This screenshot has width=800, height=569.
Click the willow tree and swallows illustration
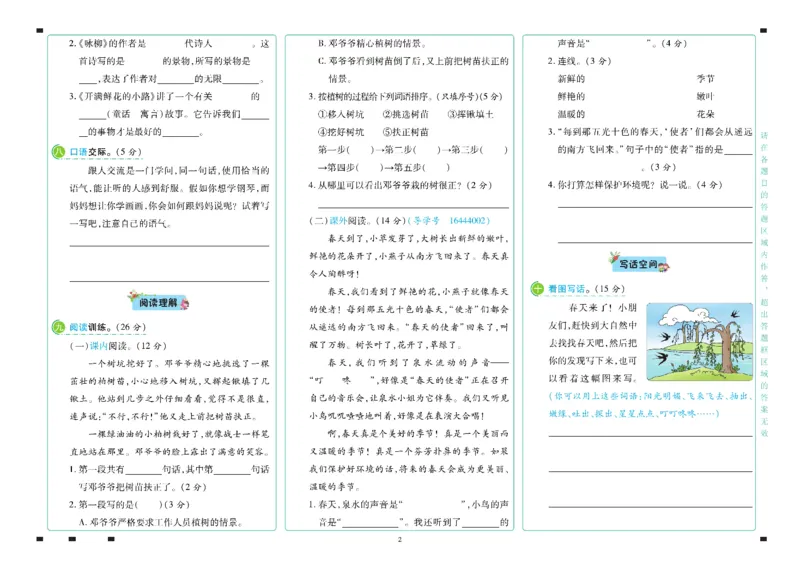[699, 341]
